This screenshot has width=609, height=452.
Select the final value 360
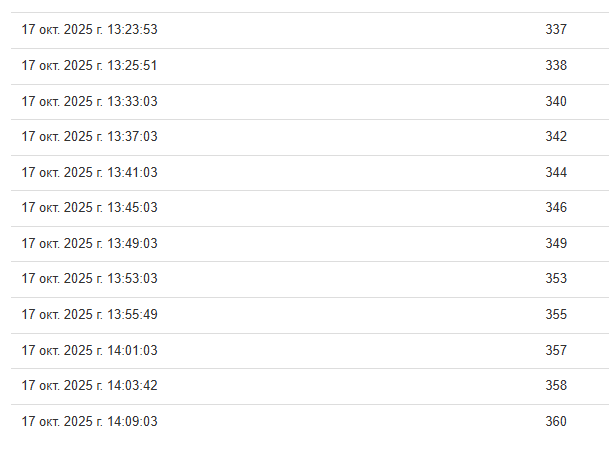click(x=556, y=422)
